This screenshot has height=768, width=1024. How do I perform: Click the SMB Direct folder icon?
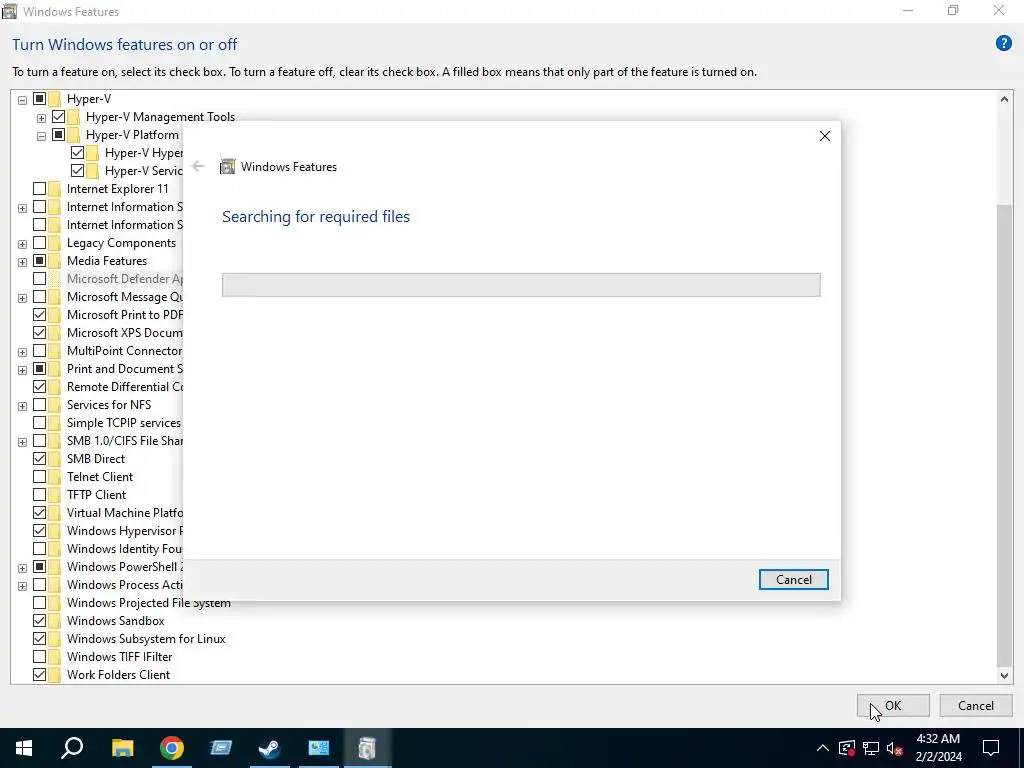click(x=55, y=458)
